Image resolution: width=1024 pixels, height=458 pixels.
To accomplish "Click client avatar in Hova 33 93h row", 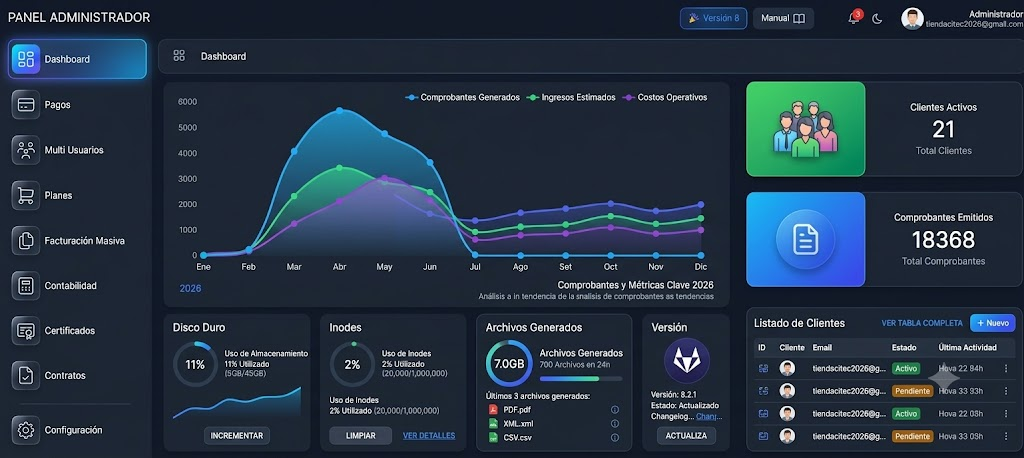I will 788,391.
